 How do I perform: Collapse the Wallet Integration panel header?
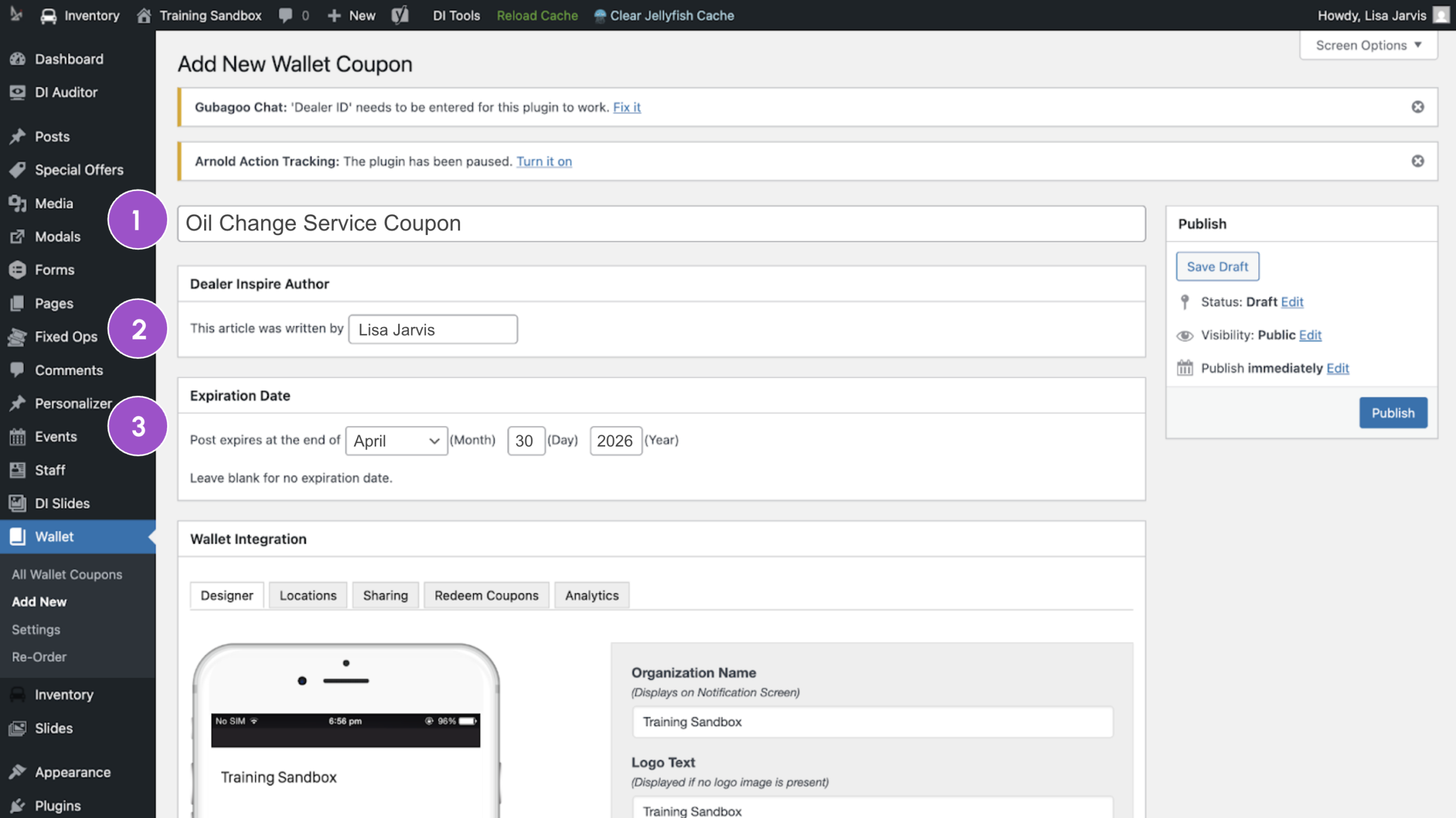661,539
